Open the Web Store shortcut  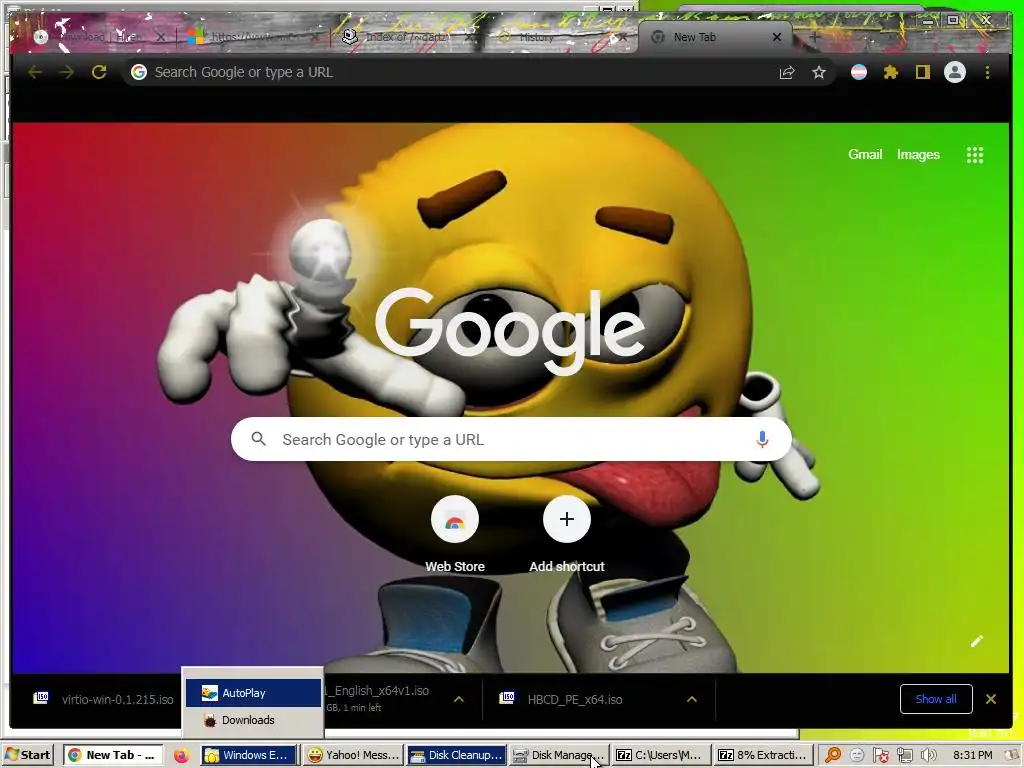pos(455,534)
